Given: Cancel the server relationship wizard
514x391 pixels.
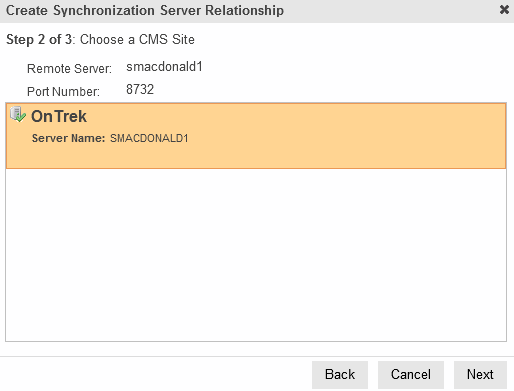Looking at the screenshot, I should [411, 375].
